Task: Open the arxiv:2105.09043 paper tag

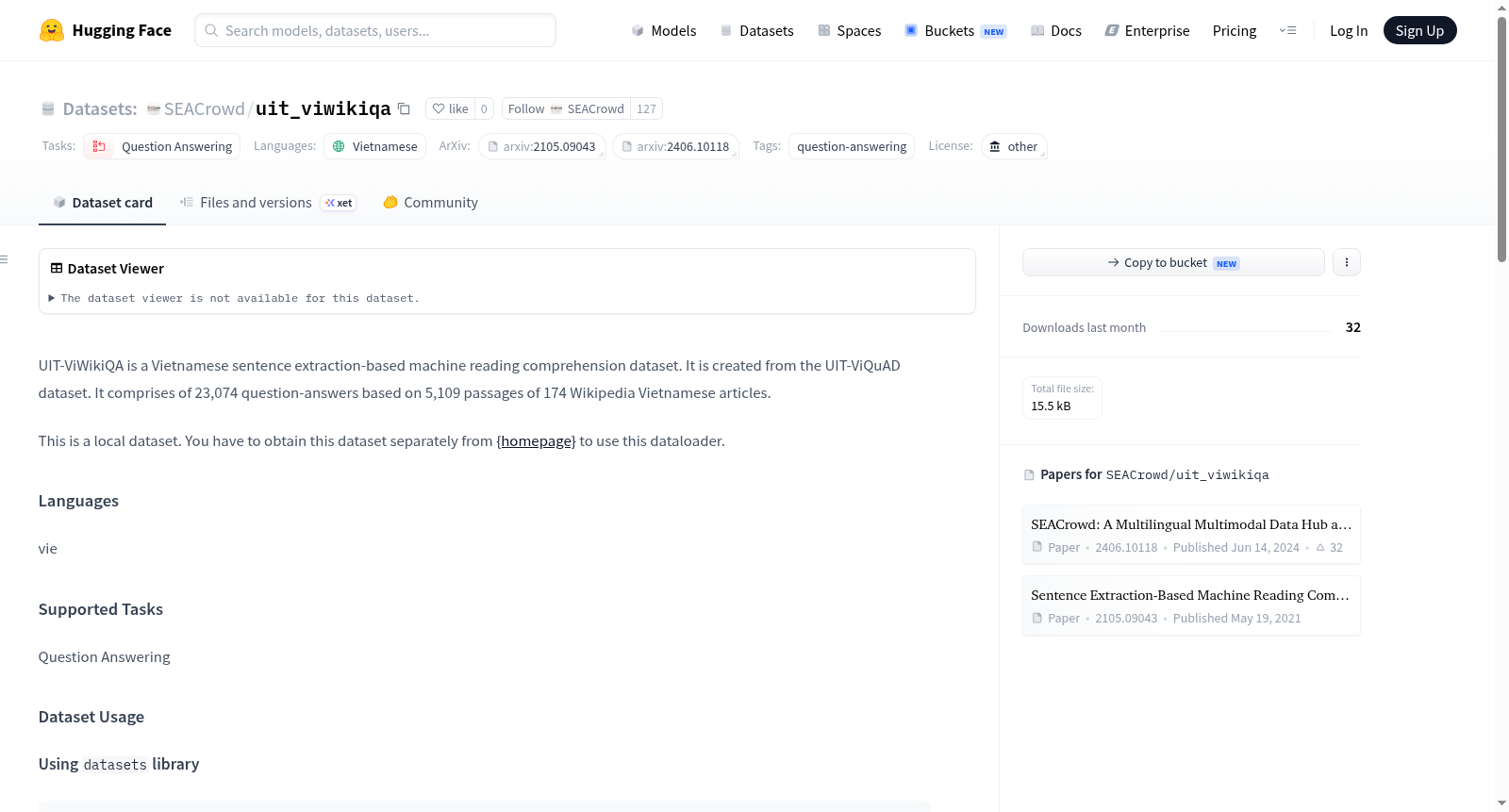Action: tap(542, 146)
